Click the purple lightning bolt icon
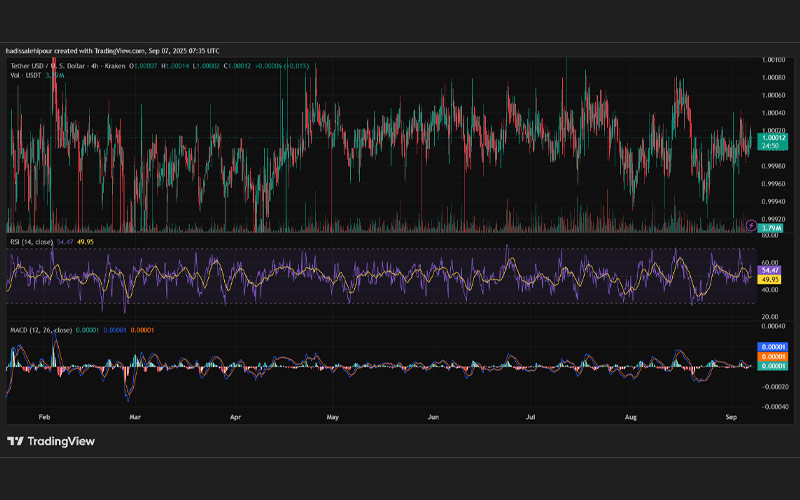 (751, 226)
